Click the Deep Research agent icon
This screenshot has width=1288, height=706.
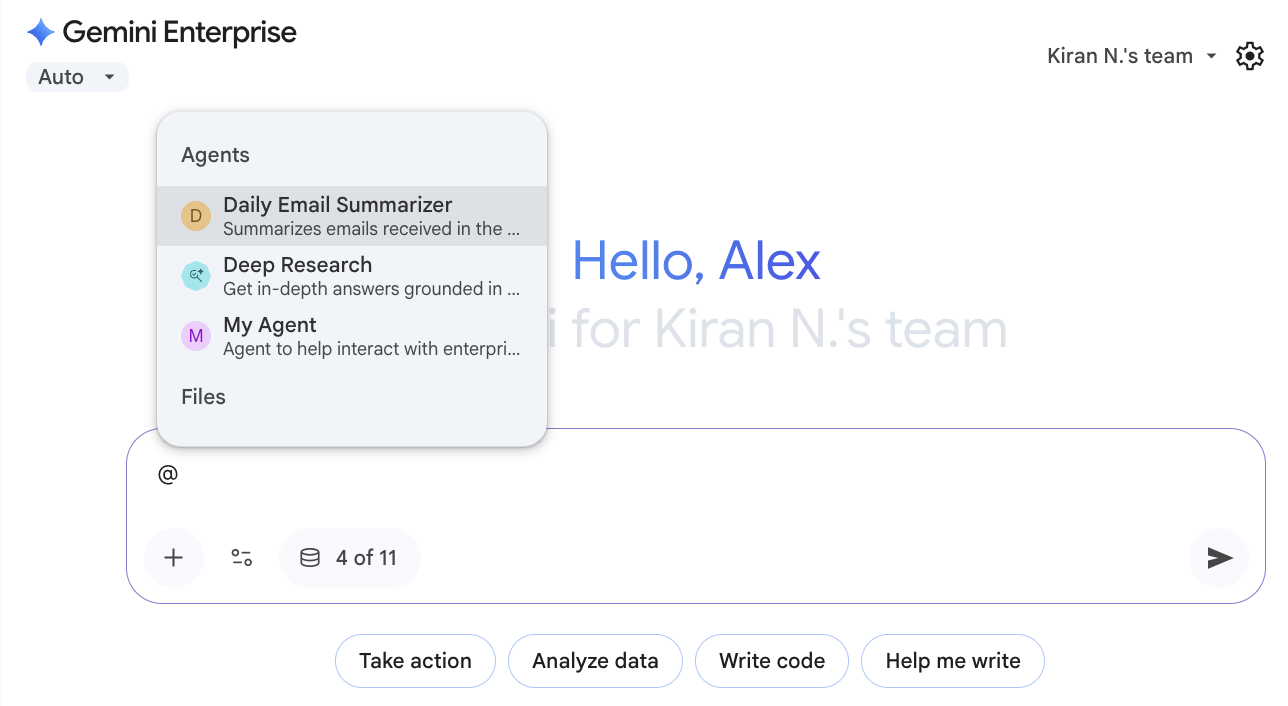pos(196,275)
